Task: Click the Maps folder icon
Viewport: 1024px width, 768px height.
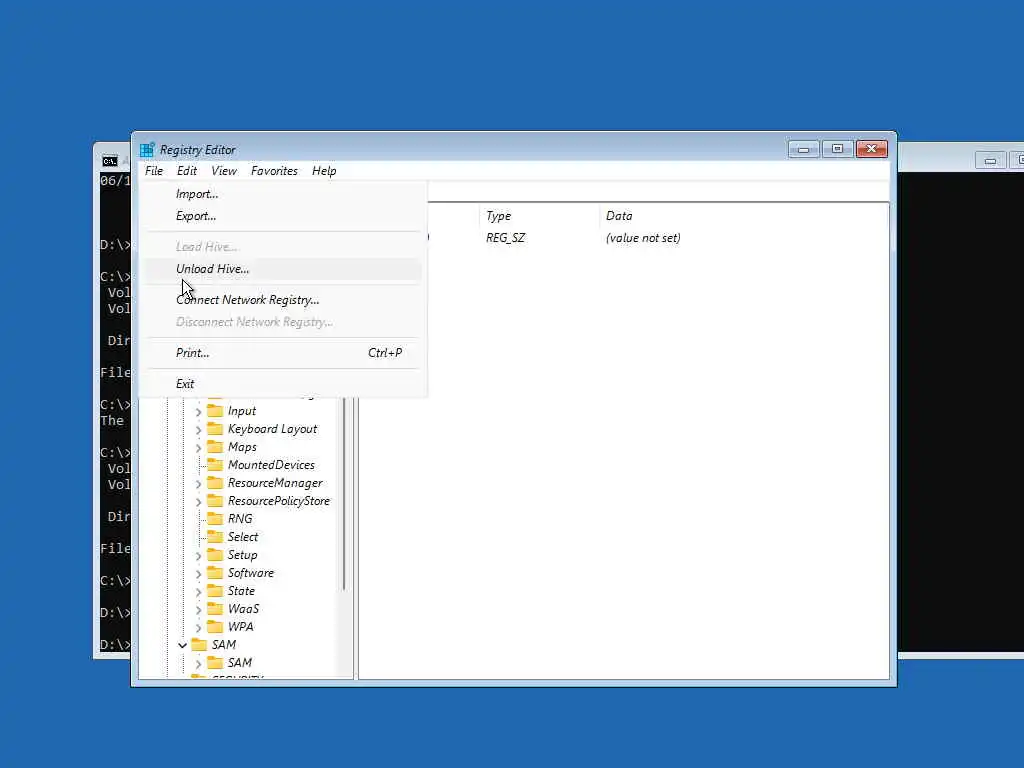Action: click(x=215, y=447)
